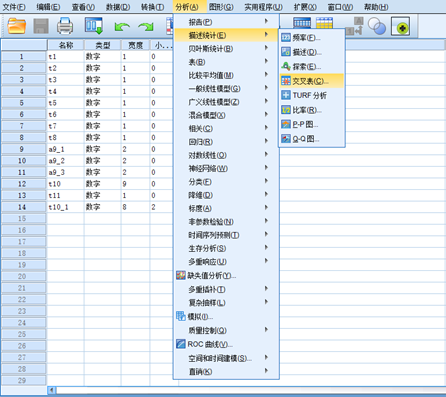Click the name cell t10

66,184
